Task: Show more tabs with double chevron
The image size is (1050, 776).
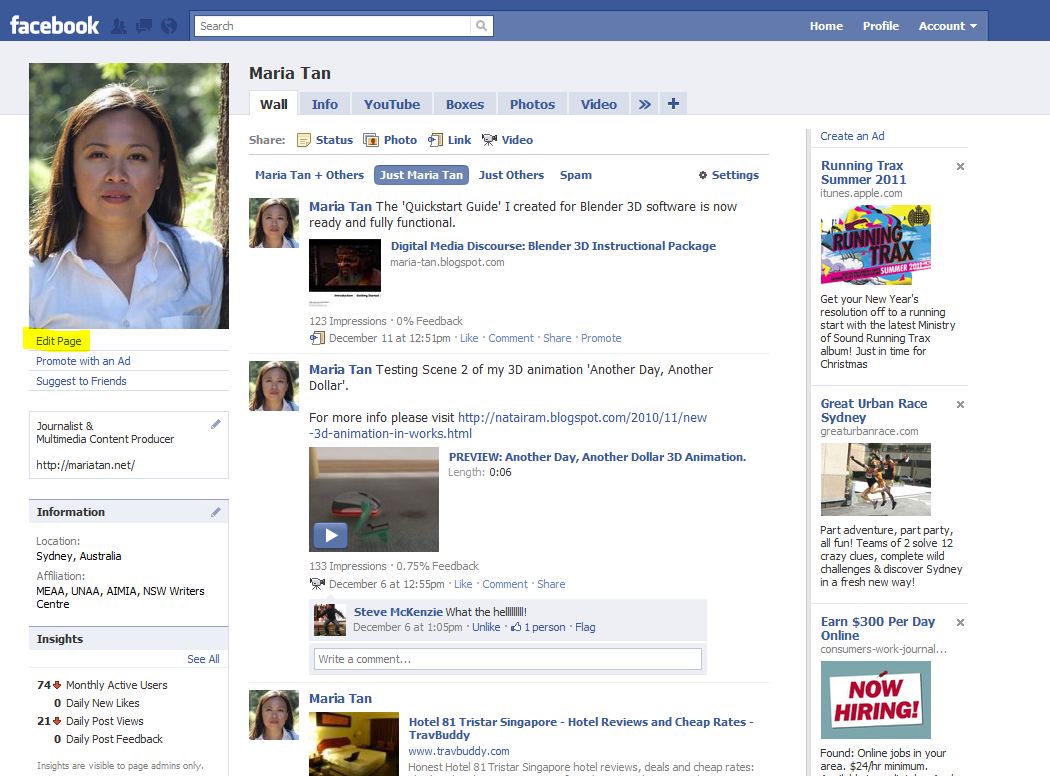Action: [644, 104]
